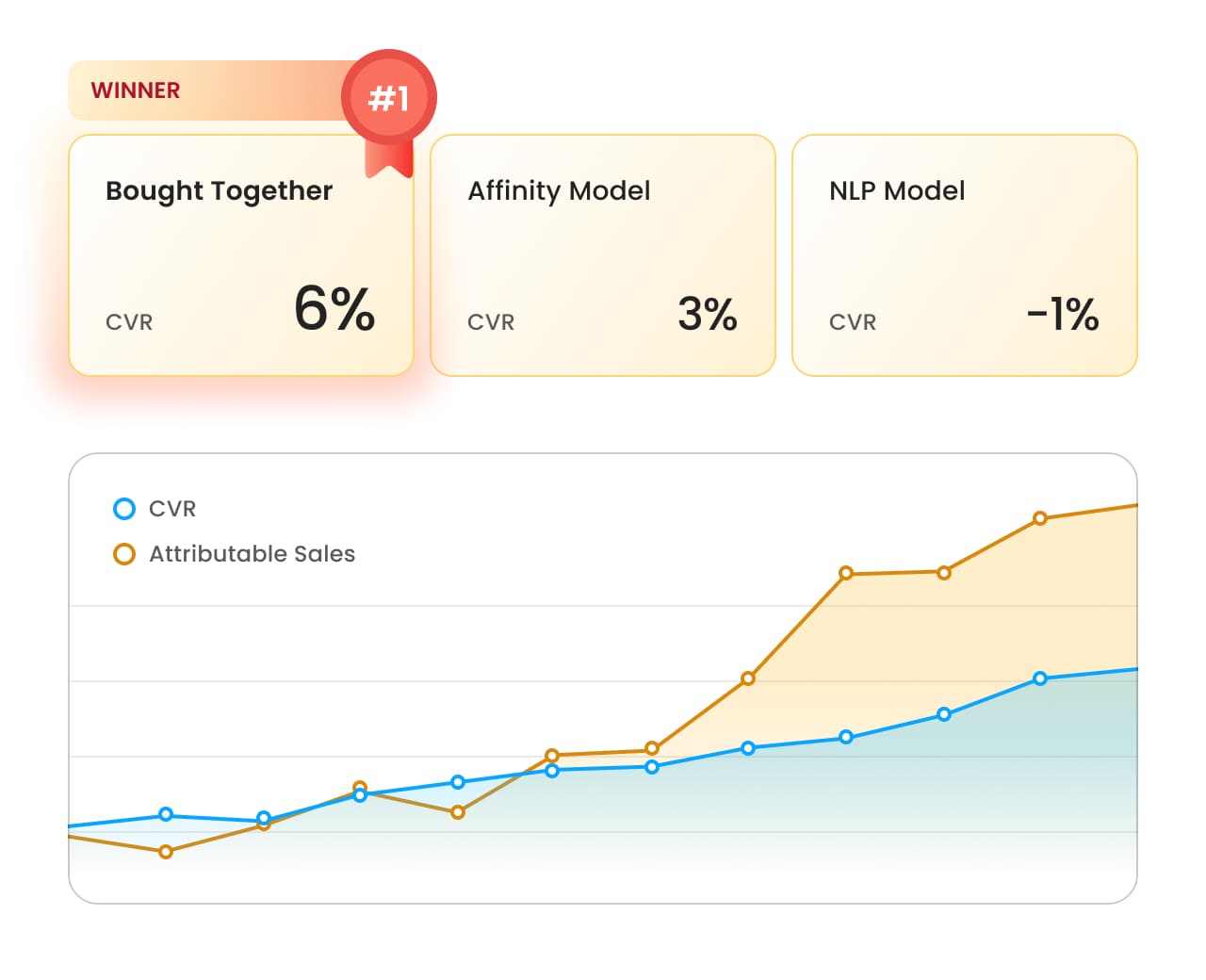The width and height of the screenshot is (1206, 980).
Task: Click the CVR label in Affinity Model card
Action: point(491,322)
